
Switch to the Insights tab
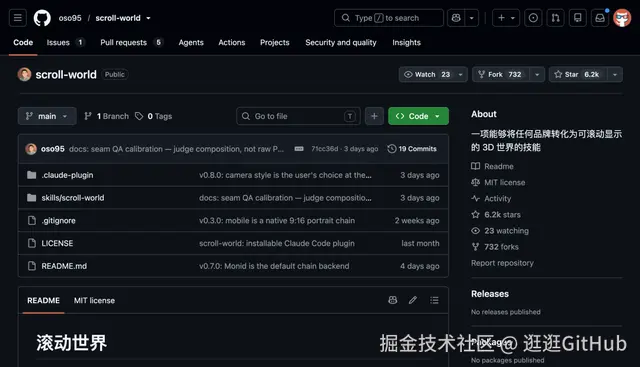click(x=406, y=42)
